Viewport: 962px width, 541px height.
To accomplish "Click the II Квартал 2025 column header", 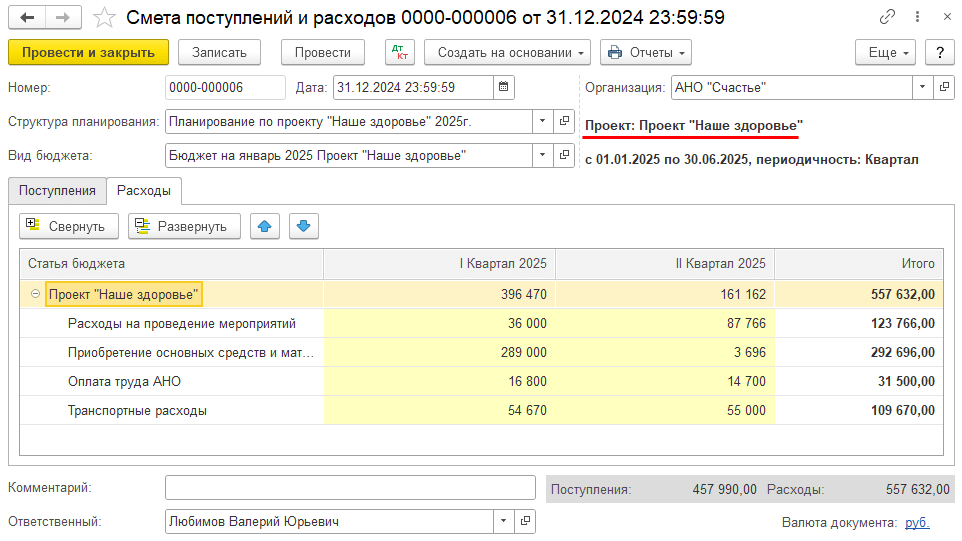I will [x=665, y=264].
